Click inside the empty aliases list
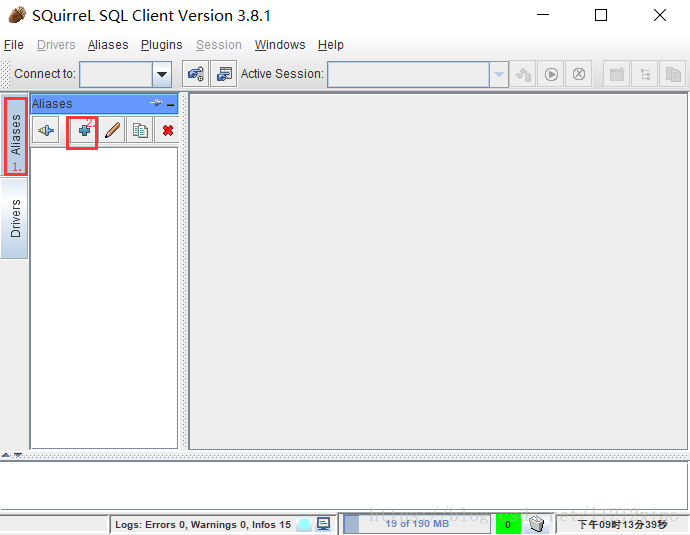This screenshot has height=535, width=690. point(104,298)
